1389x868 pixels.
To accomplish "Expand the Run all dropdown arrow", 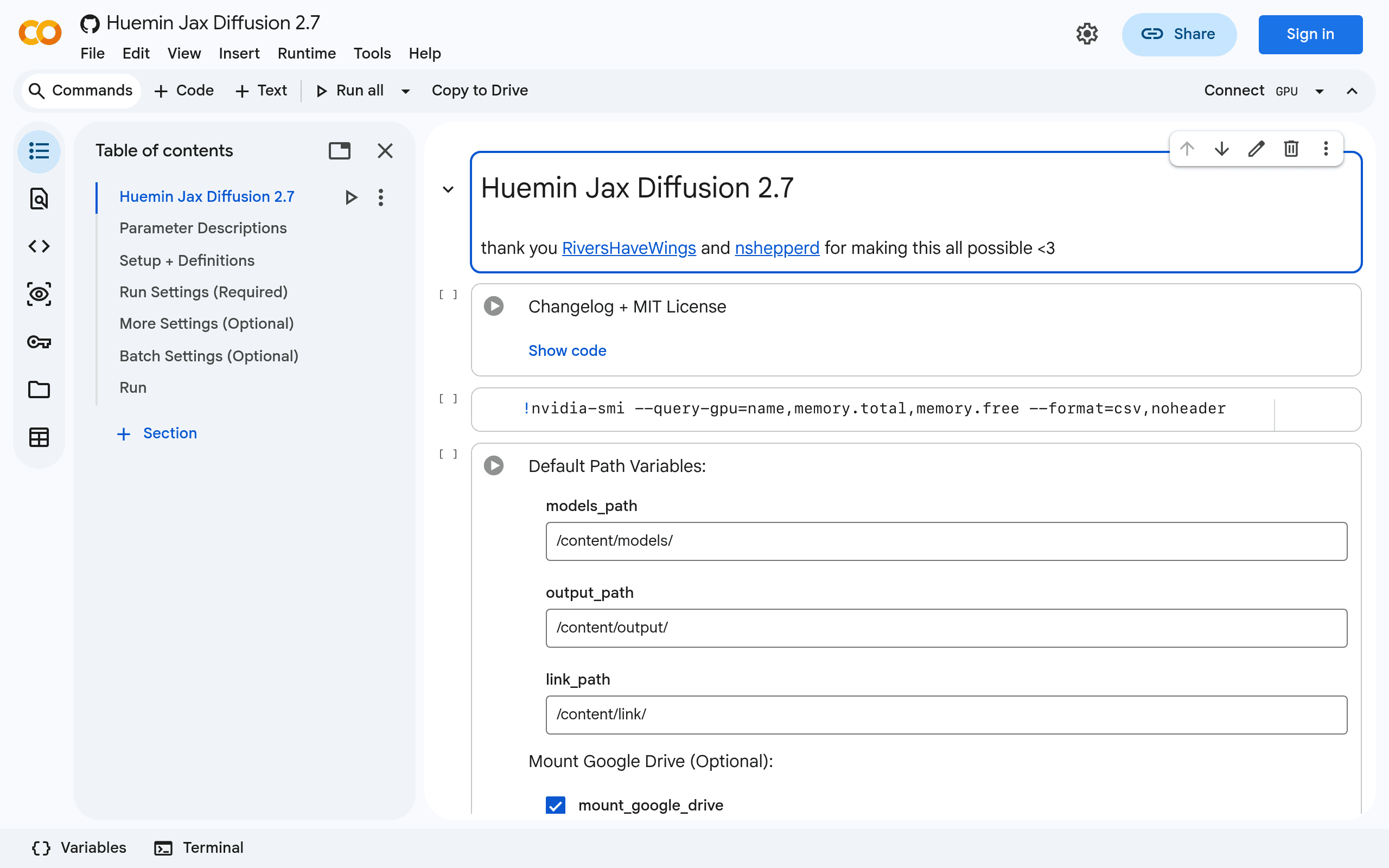I will click(x=406, y=91).
